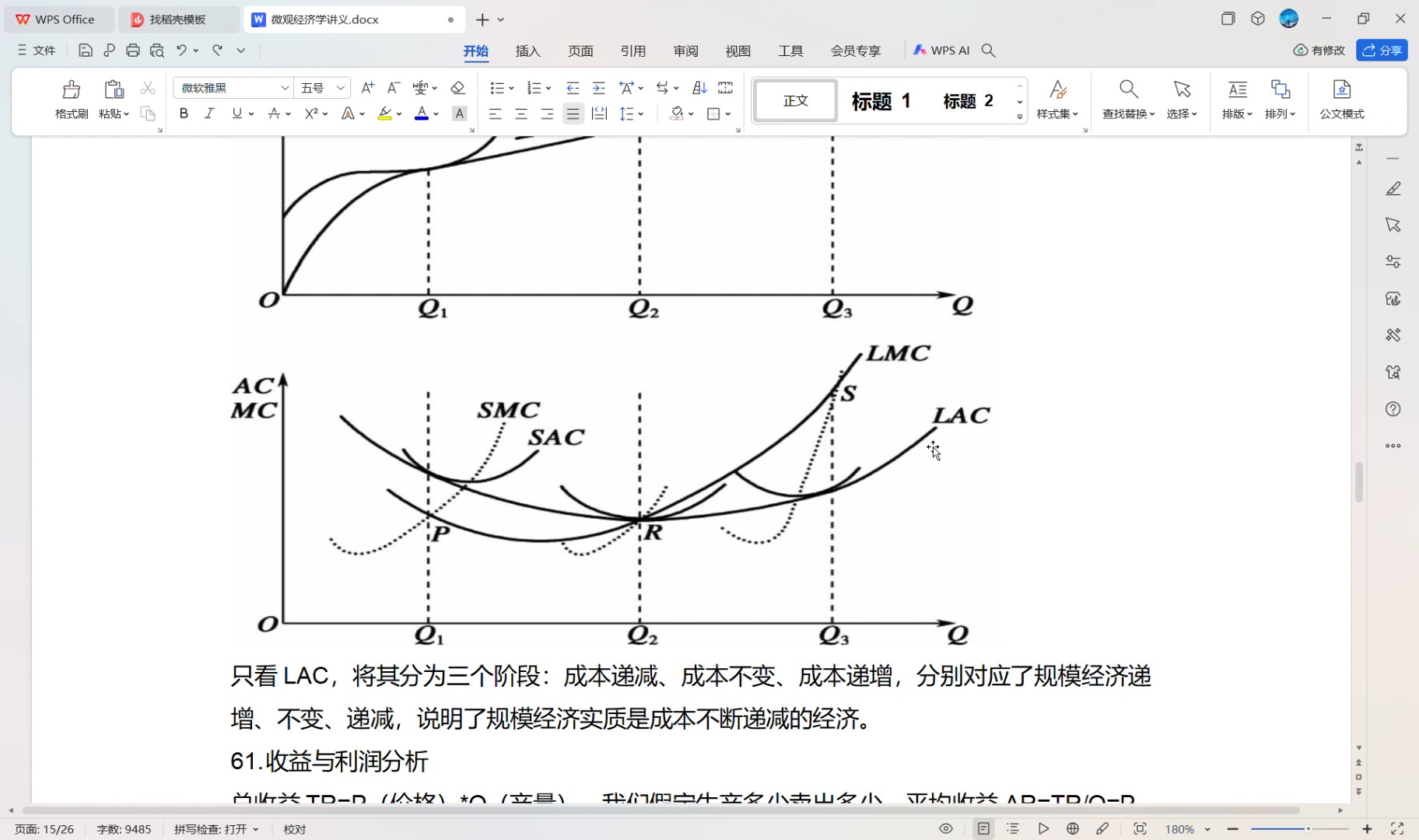Open WPS AI from the ribbon
Image resolution: width=1419 pixels, height=840 pixels.
942,51
